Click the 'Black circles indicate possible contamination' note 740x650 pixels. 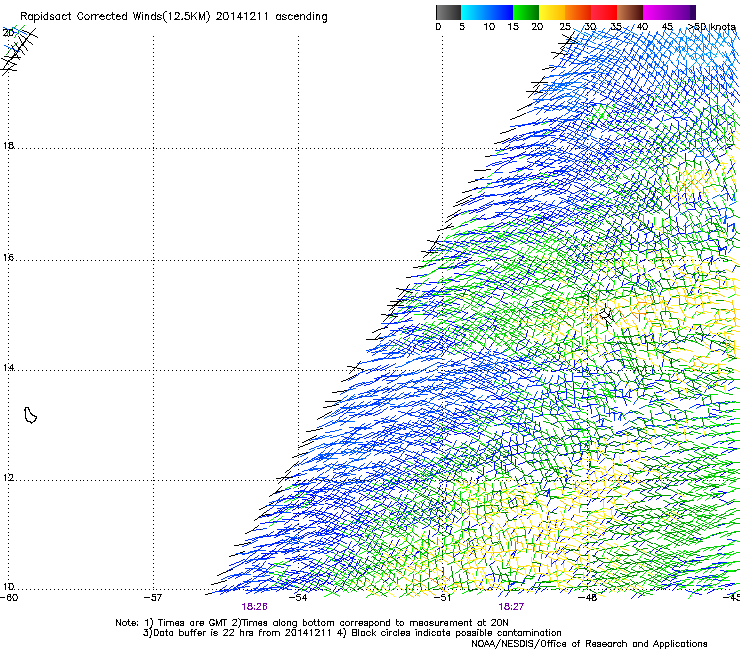(x=450, y=633)
